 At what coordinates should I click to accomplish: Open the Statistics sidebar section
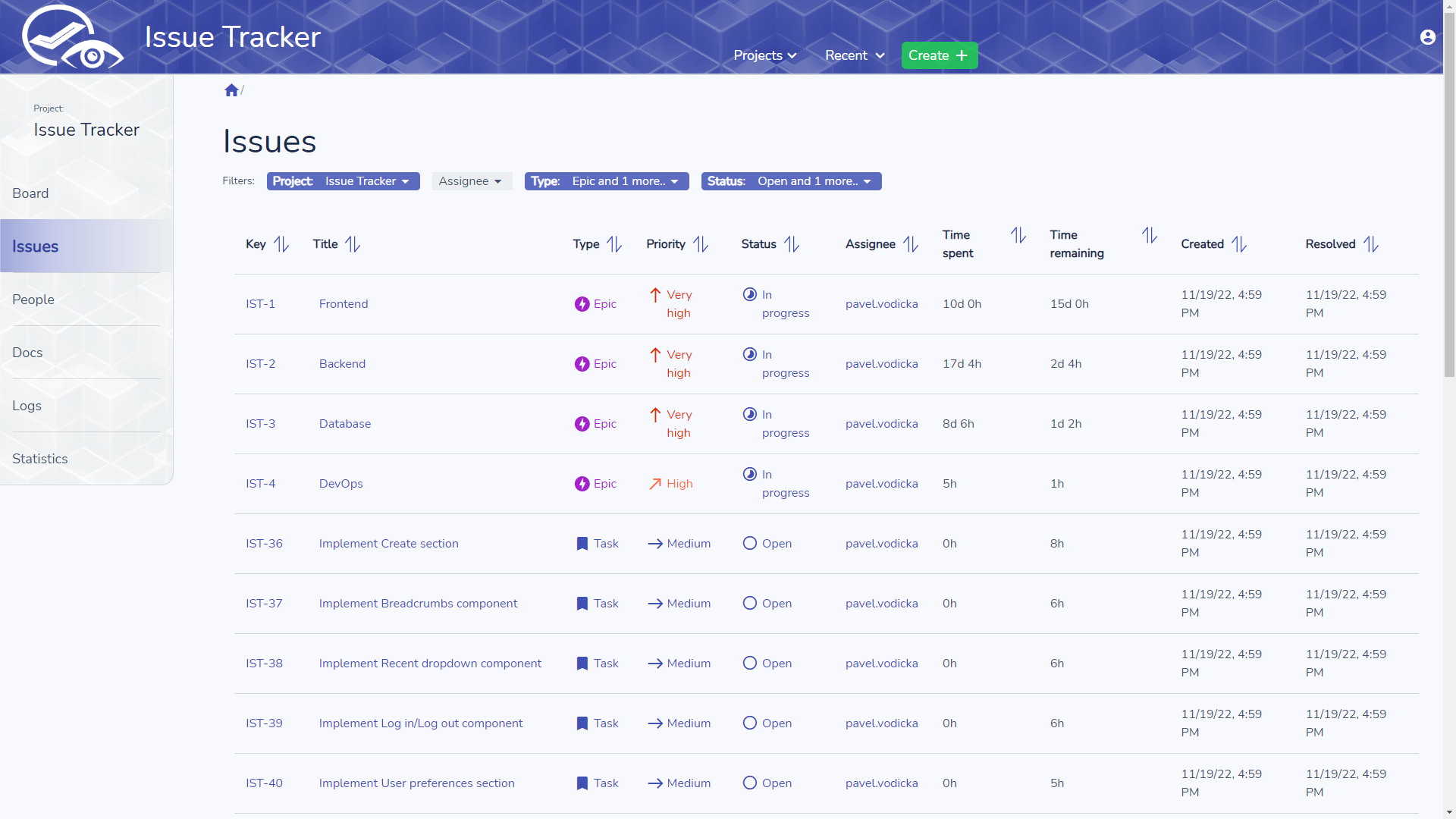[x=40, y=459]
